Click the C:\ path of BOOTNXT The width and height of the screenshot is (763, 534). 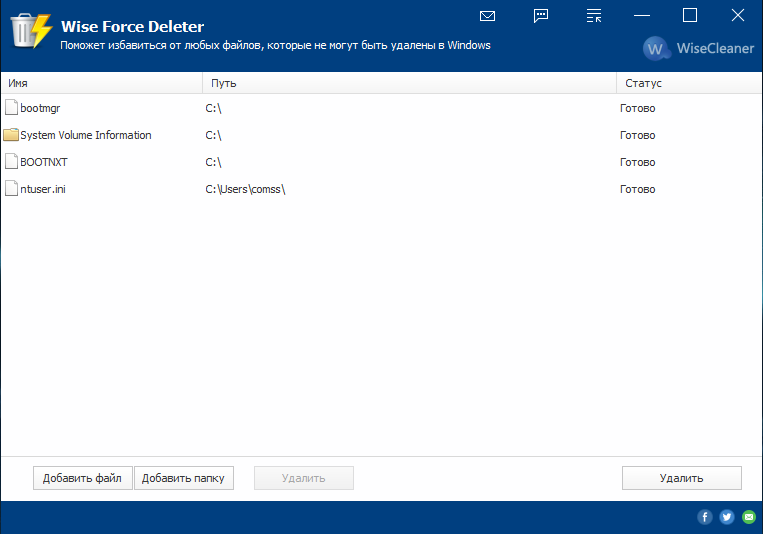(x=213, y=162)
